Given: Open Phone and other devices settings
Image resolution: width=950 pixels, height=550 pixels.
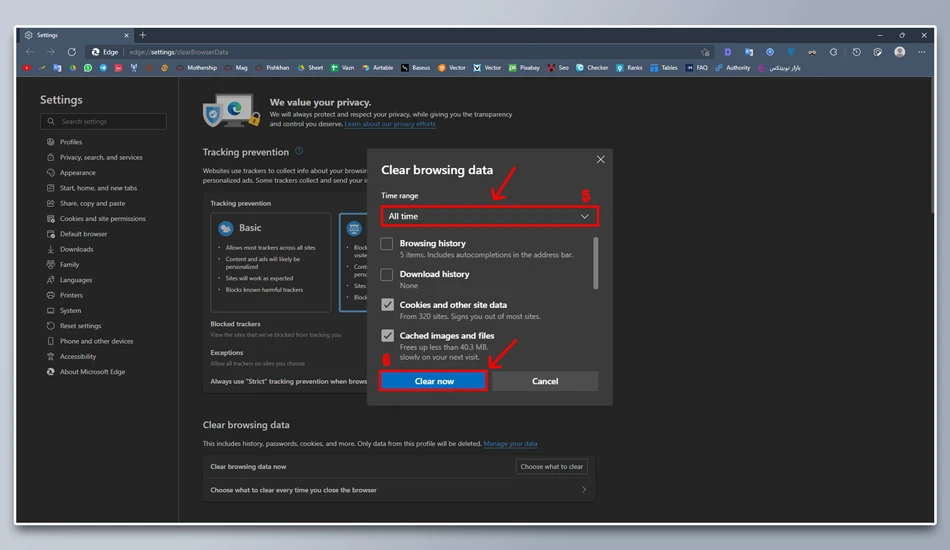Looking at the screenshot, I should point(96,341).
